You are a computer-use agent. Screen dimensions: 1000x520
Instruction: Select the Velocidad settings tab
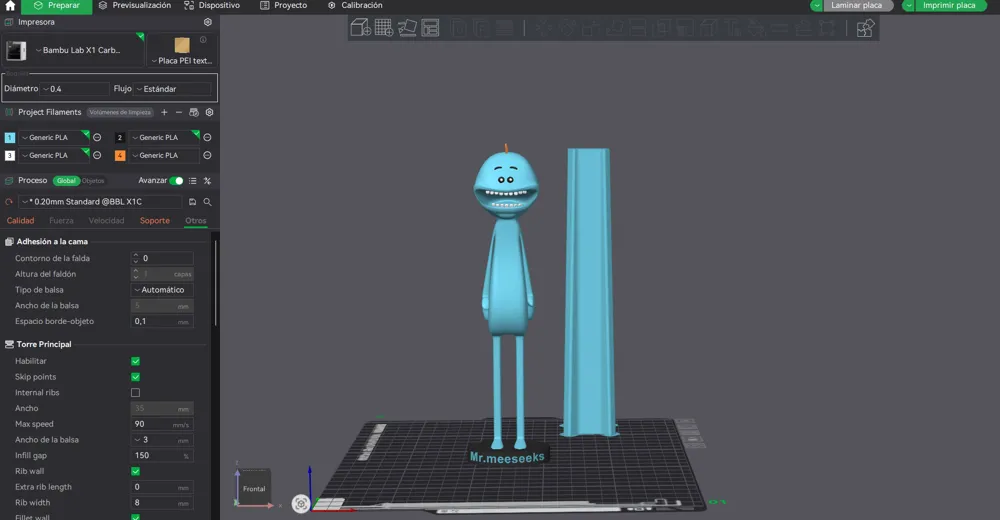[x=107, y=221]
